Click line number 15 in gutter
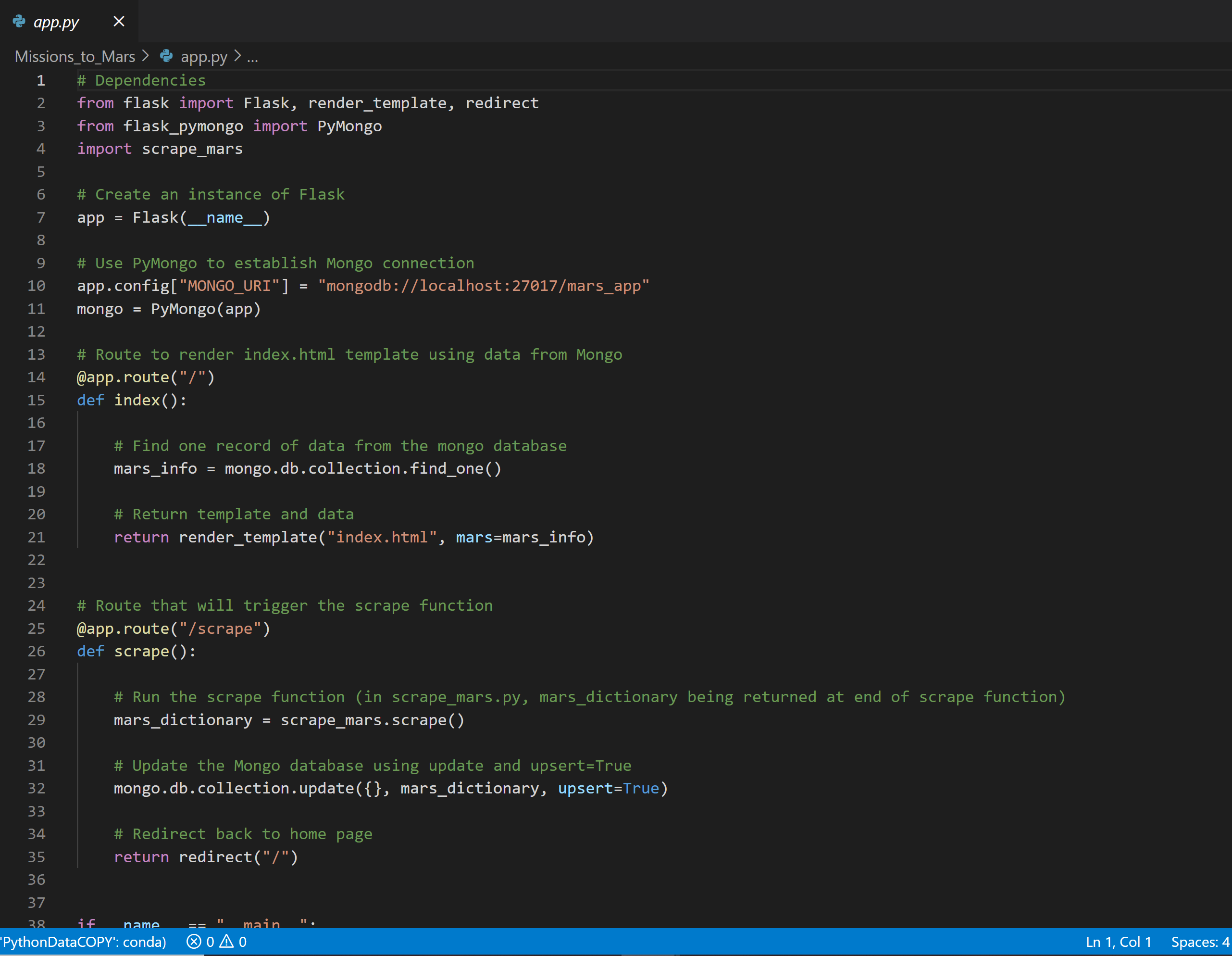 37,400
